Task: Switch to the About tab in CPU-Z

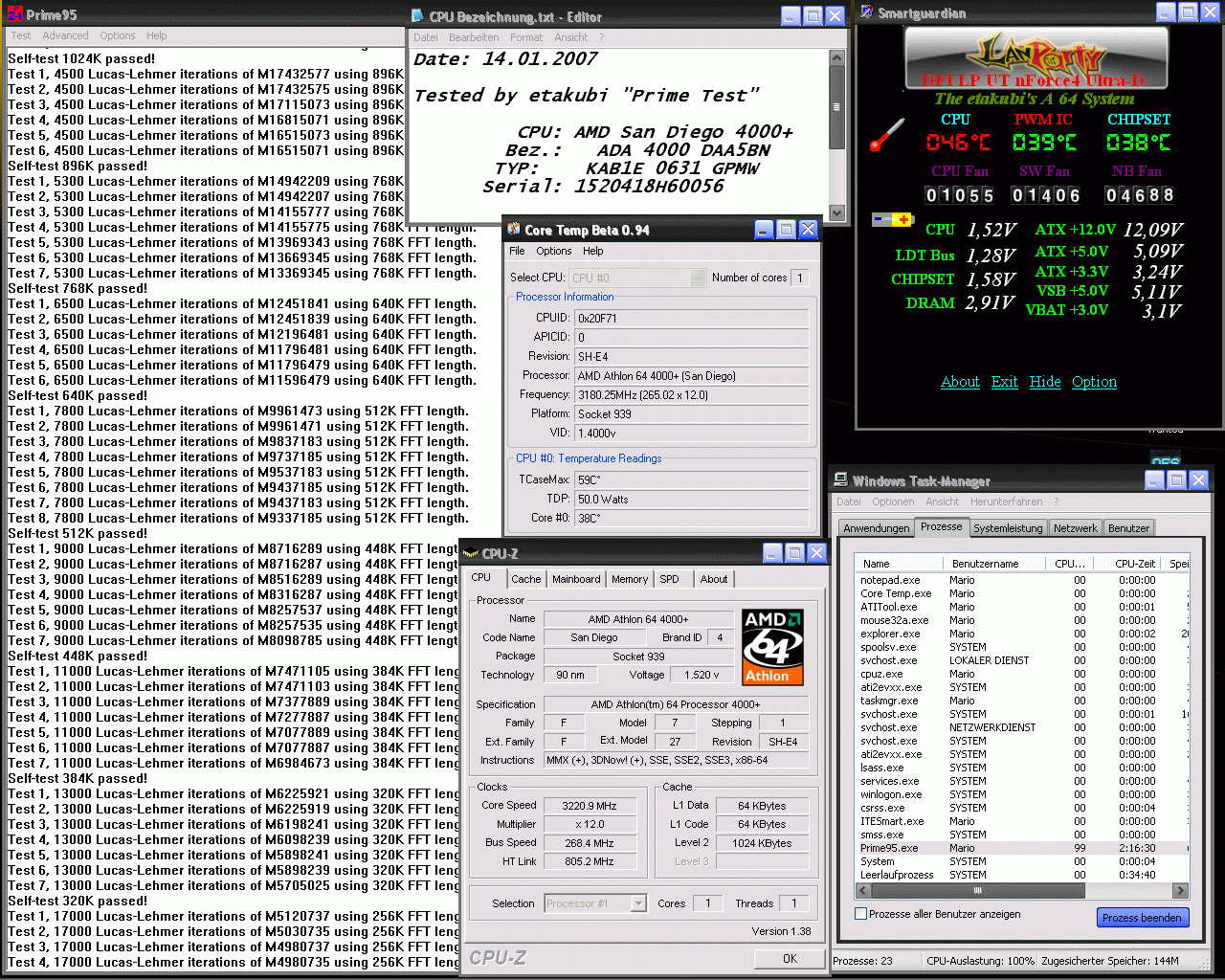Action: click(x=714, y=579)
